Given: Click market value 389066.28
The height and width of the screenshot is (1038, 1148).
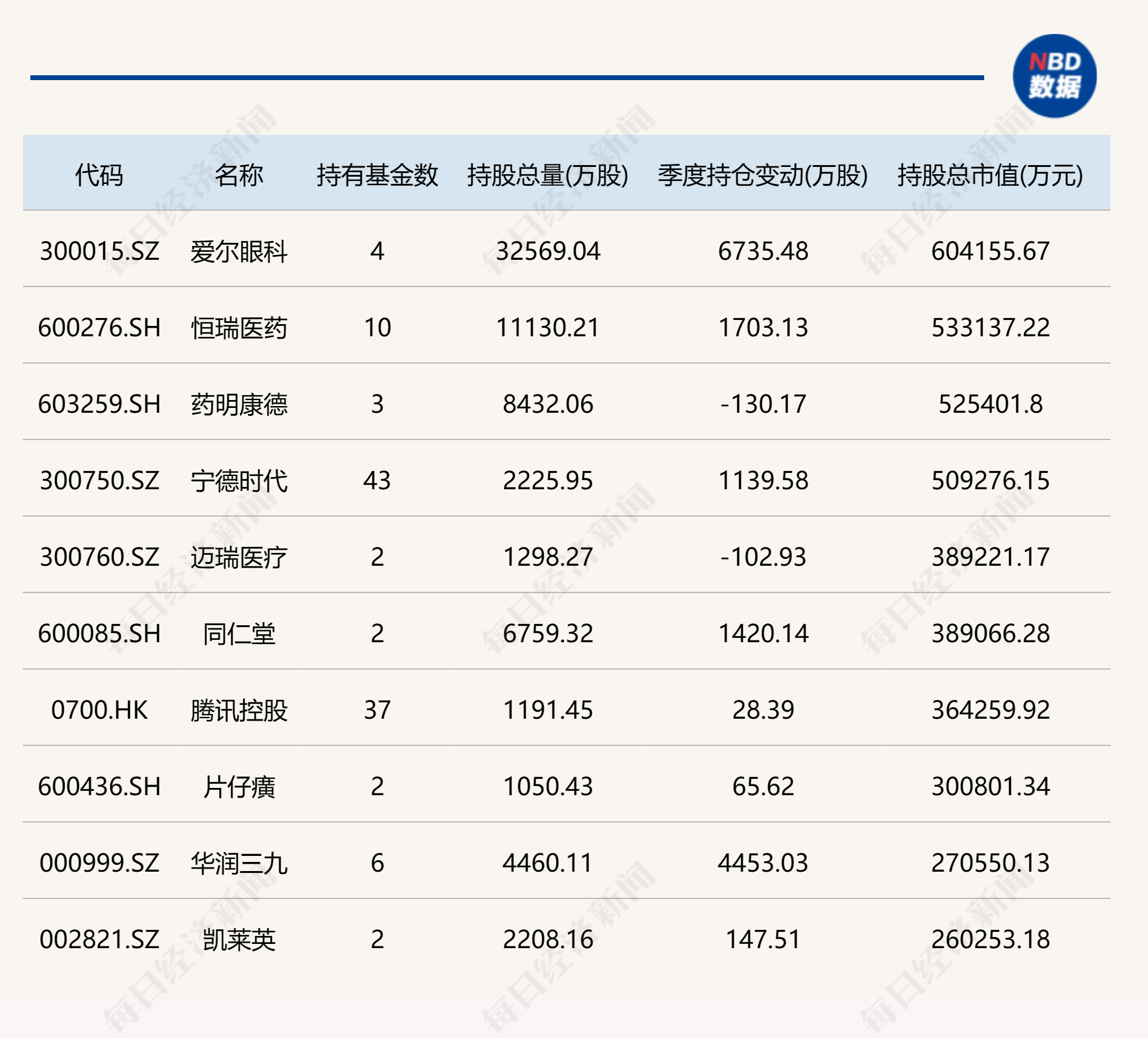Looking at the screenshot, I should coord(990,634).
